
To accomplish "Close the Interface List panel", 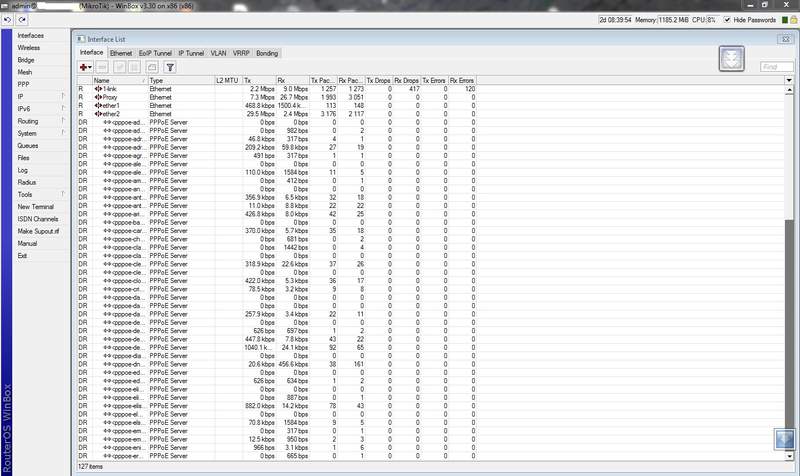I will tap(786, 39).
